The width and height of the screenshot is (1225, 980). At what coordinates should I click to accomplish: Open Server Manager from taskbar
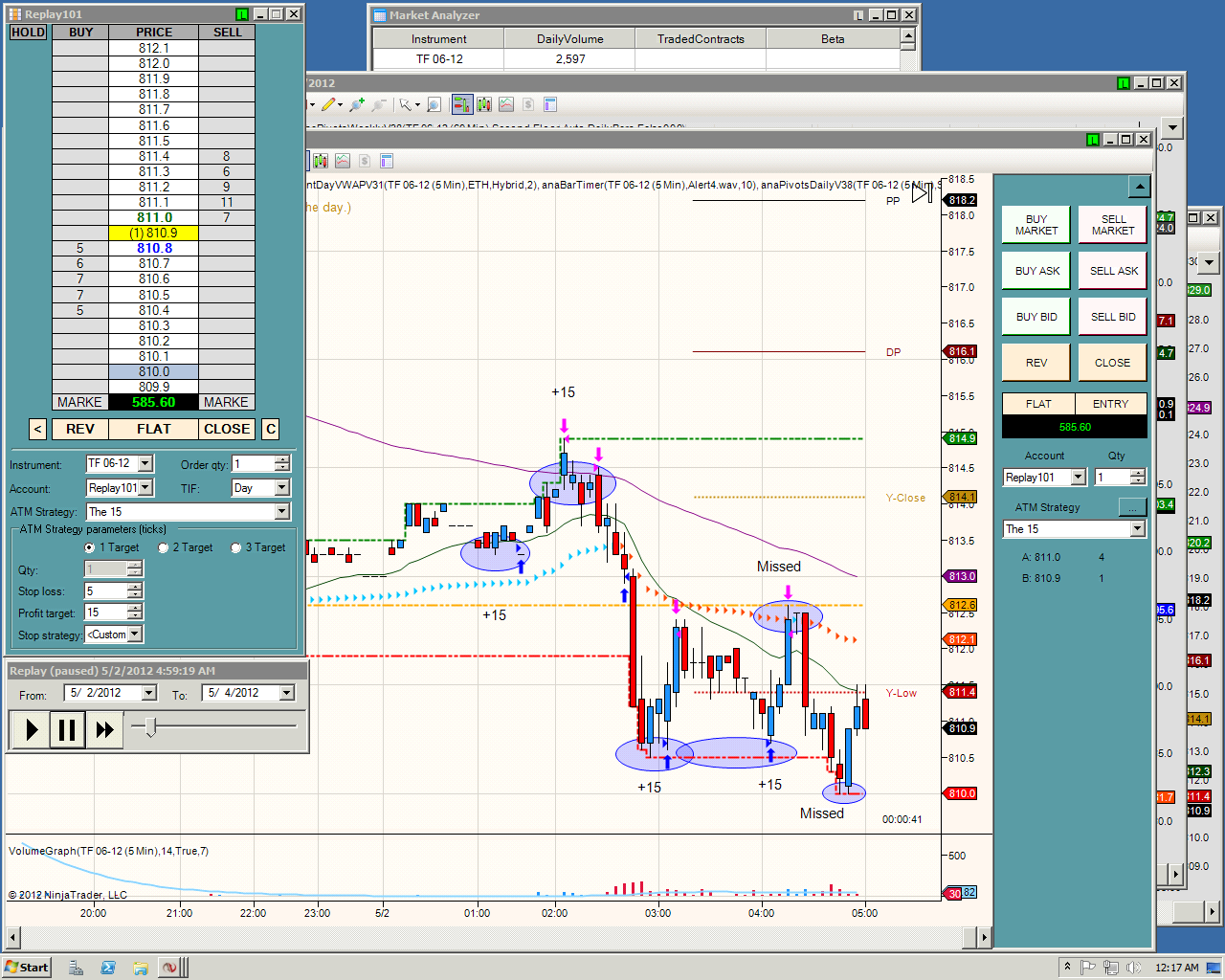[x=76, y=968]
